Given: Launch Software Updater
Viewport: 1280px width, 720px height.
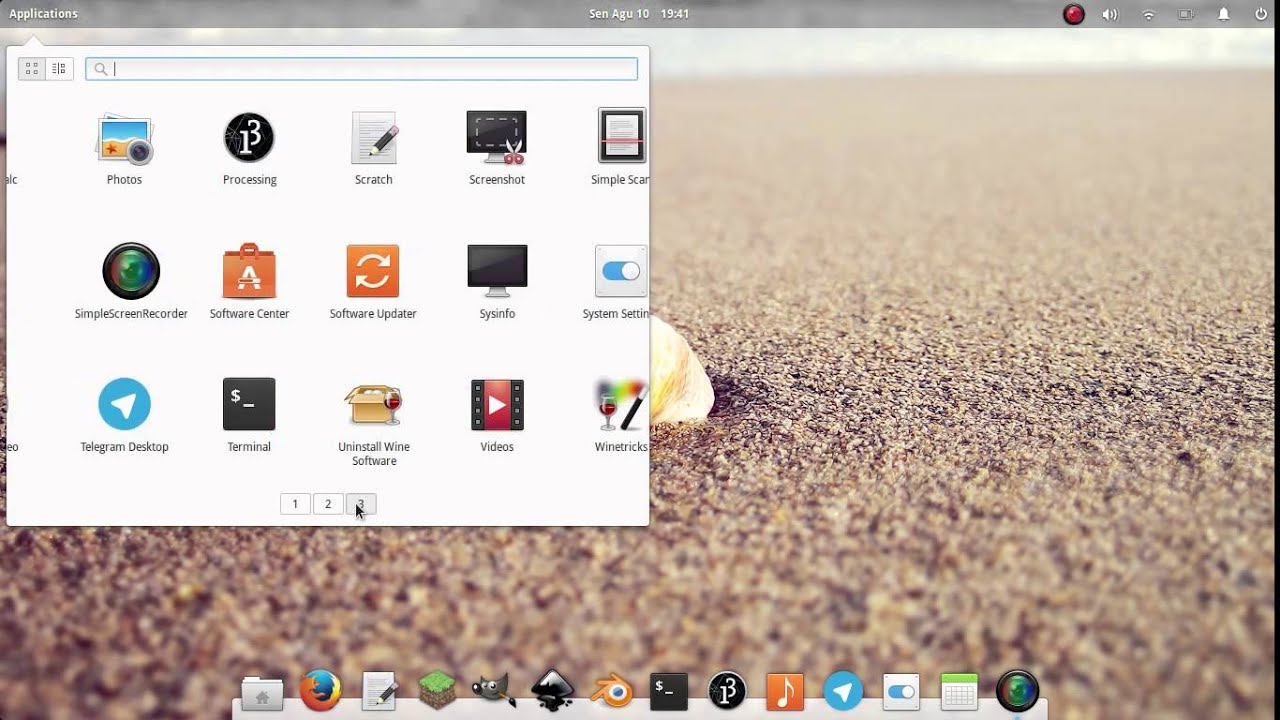Looking at the screenshot, I should tap(373, 281).
